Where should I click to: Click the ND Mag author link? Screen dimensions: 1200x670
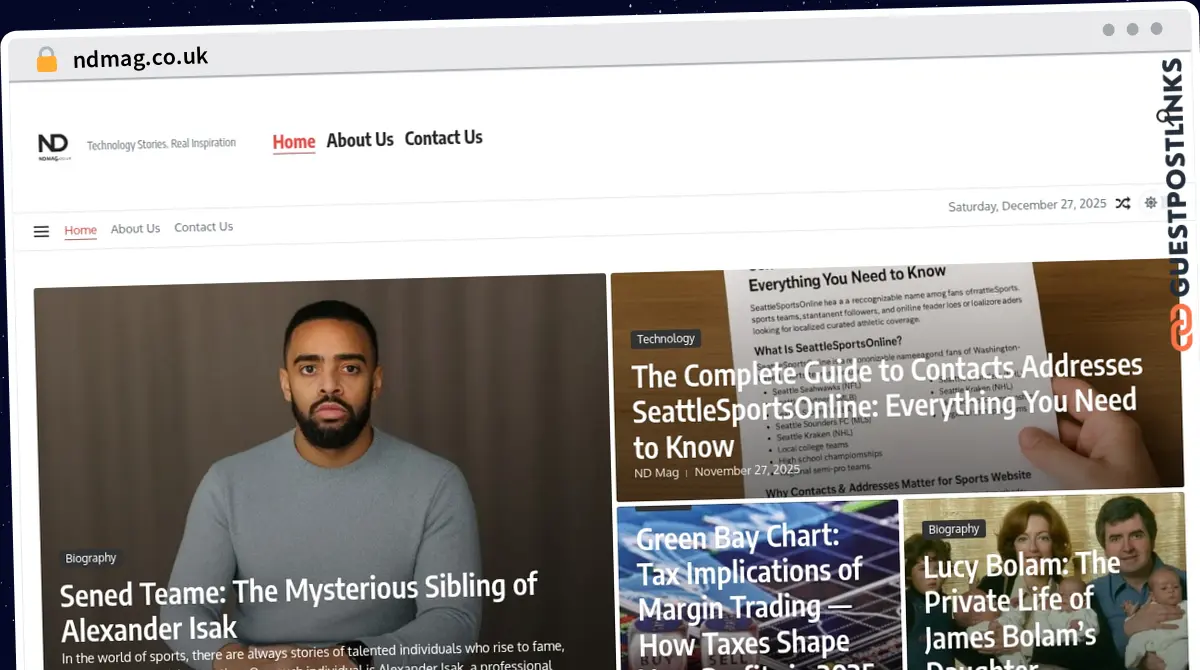[x=656, y=472]
